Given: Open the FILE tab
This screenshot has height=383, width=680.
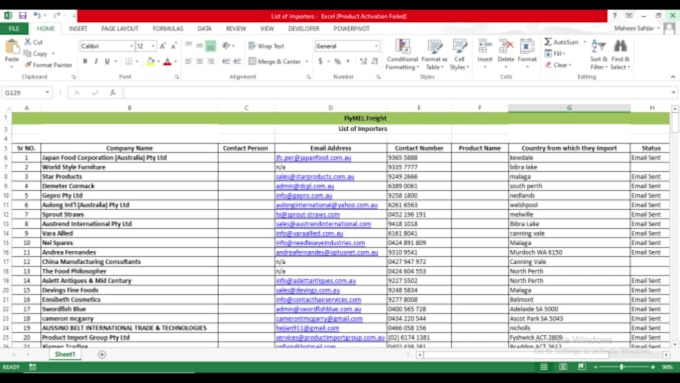Looking at the screenshot, I should click(14, 28).
